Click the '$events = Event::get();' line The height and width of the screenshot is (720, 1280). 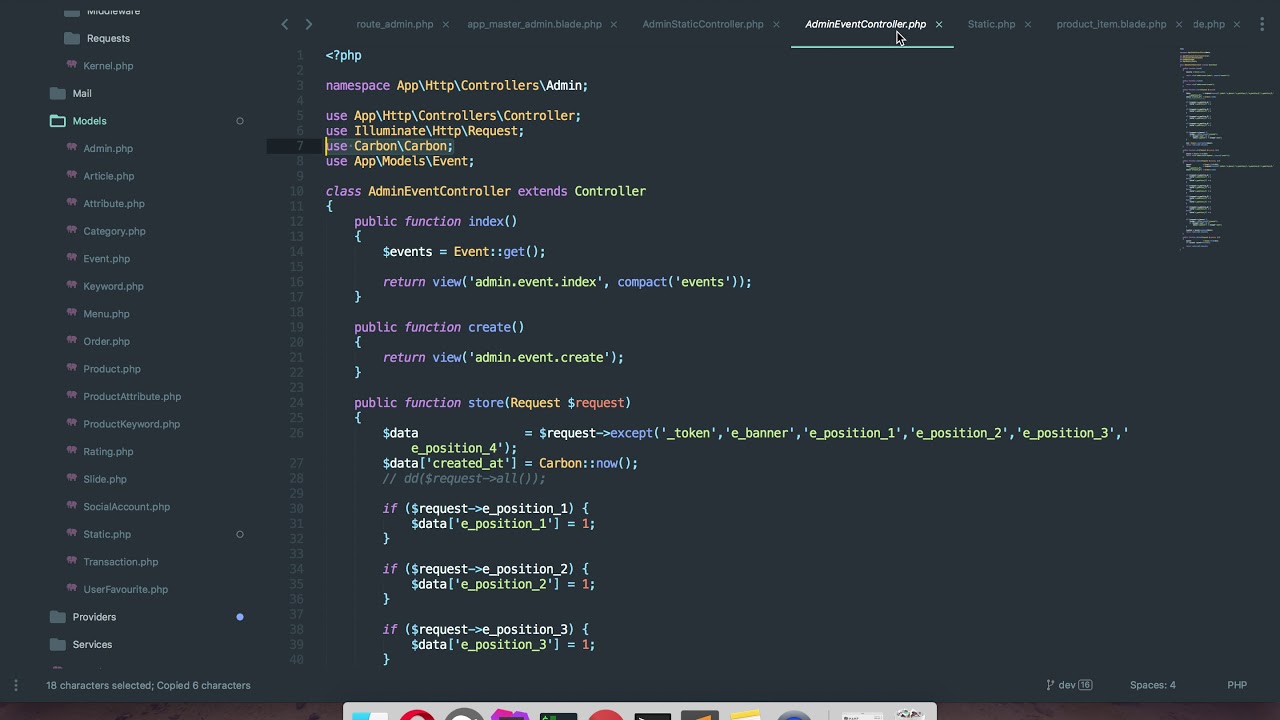coord(464,252)
